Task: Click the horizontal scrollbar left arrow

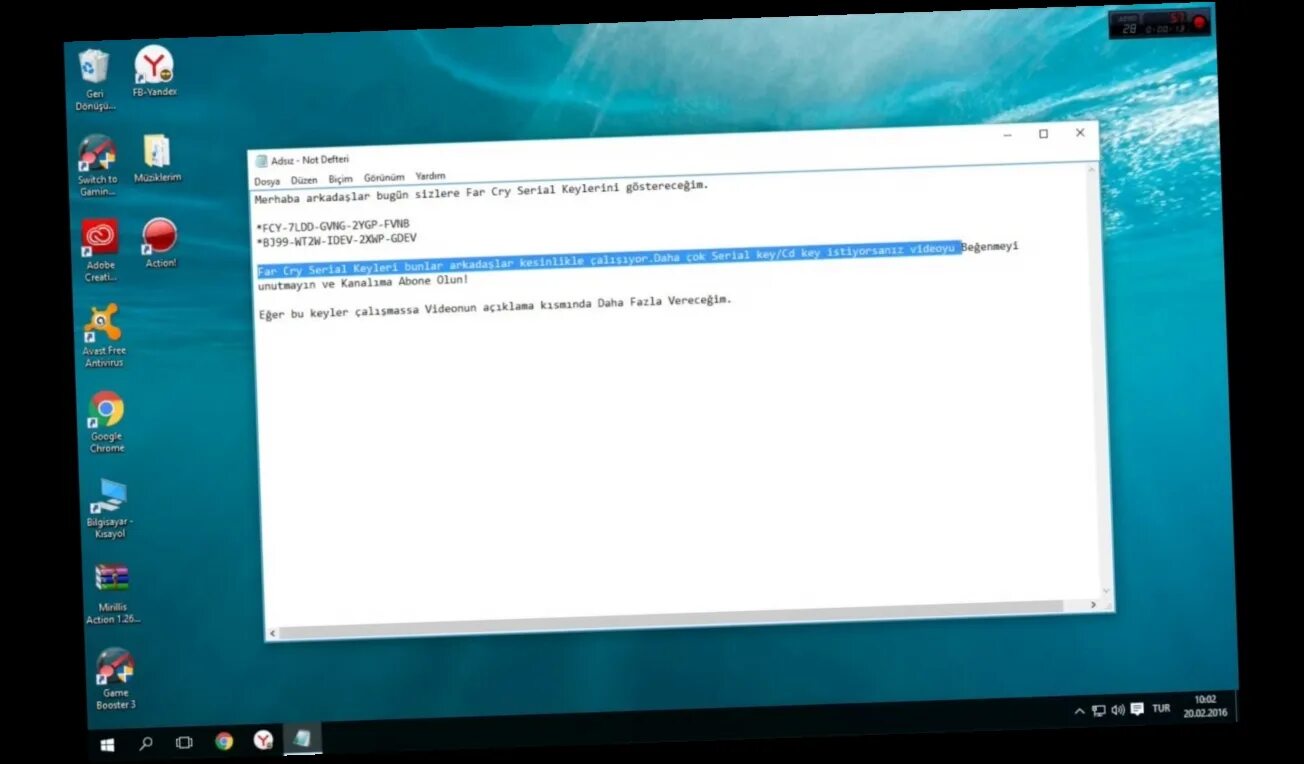Action: coord(273,633)
